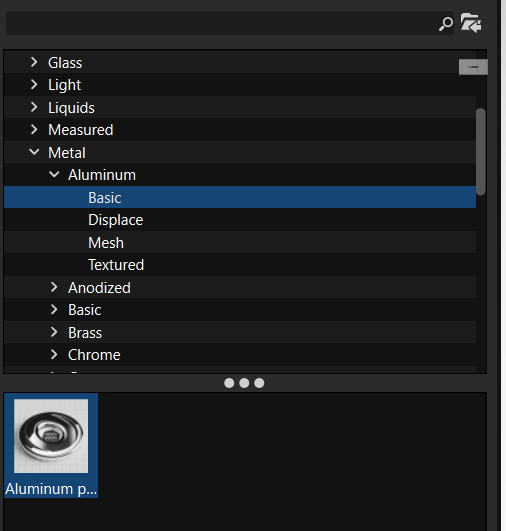Collapse the Aluminum subfolder
The image size is (506, 531).
[x=54, y=175]
